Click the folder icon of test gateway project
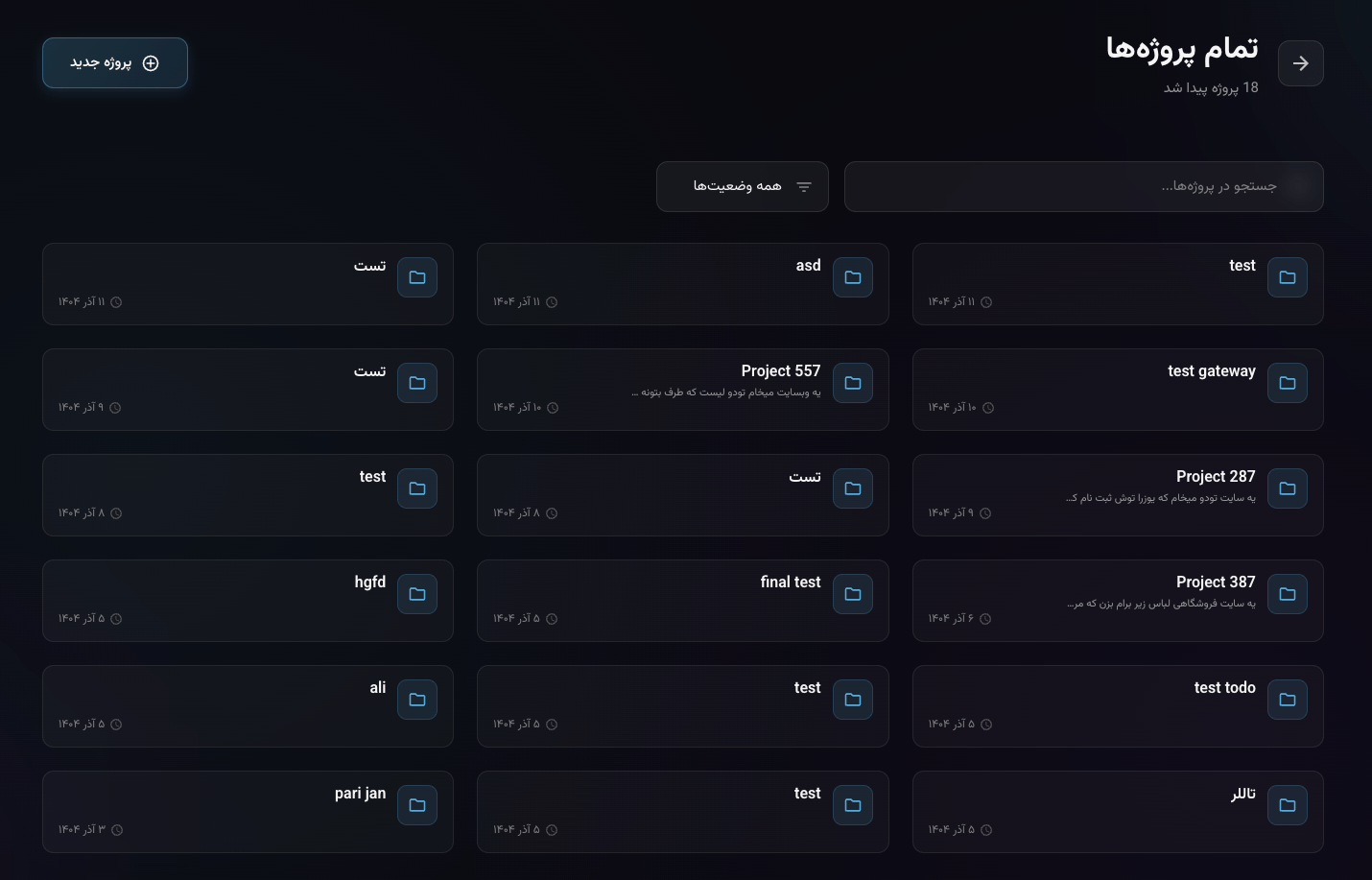The image size is (1372, 880). [x=1287, y=383]
